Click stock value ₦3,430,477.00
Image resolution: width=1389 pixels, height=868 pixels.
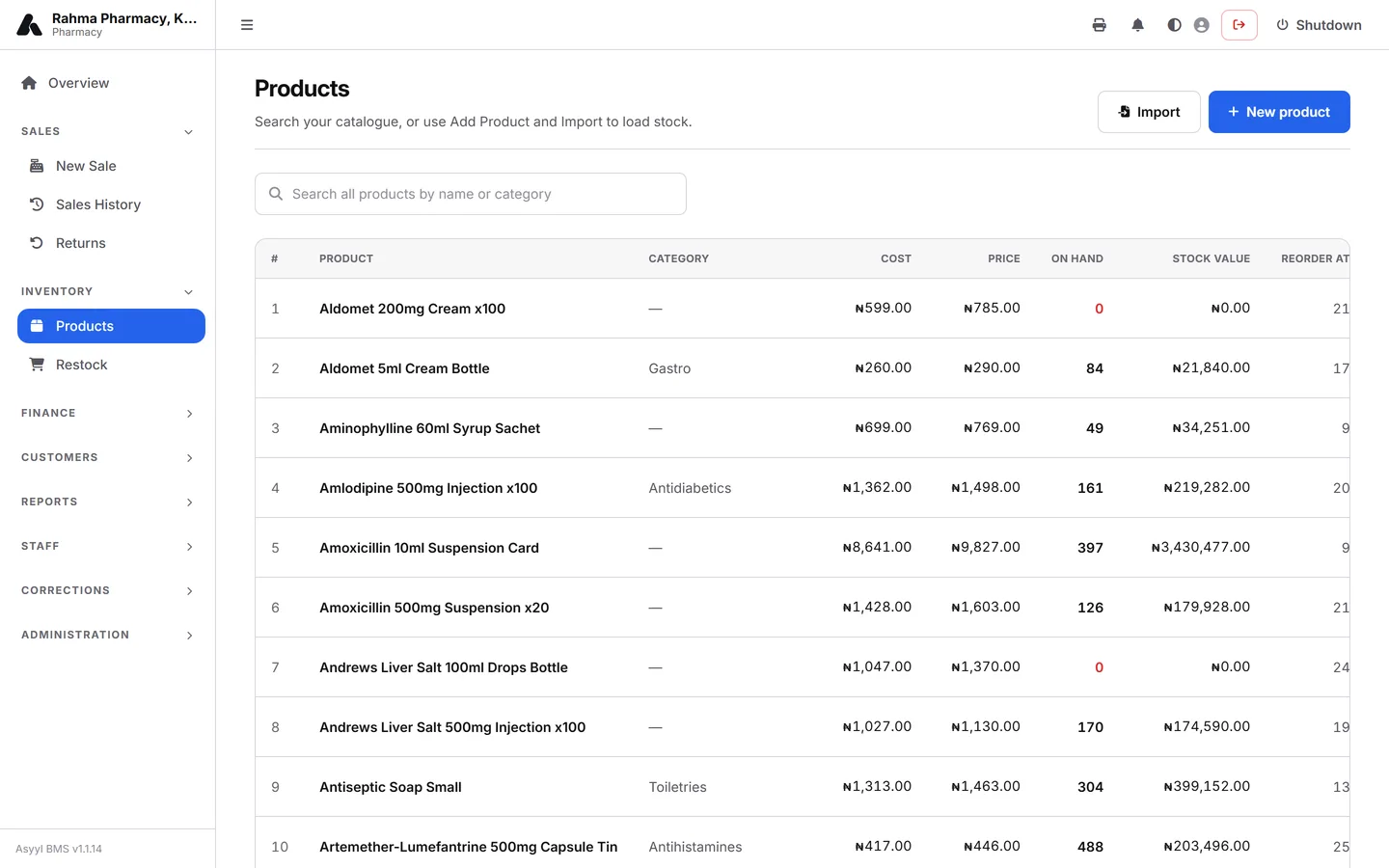[1201, 548]
